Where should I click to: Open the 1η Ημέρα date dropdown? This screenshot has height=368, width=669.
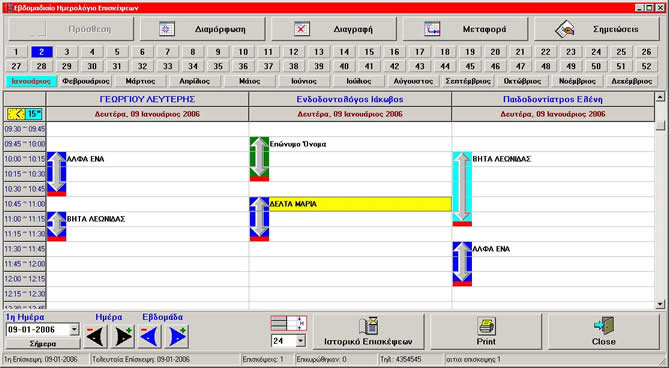pyautogui.click(x=74, y=330)
